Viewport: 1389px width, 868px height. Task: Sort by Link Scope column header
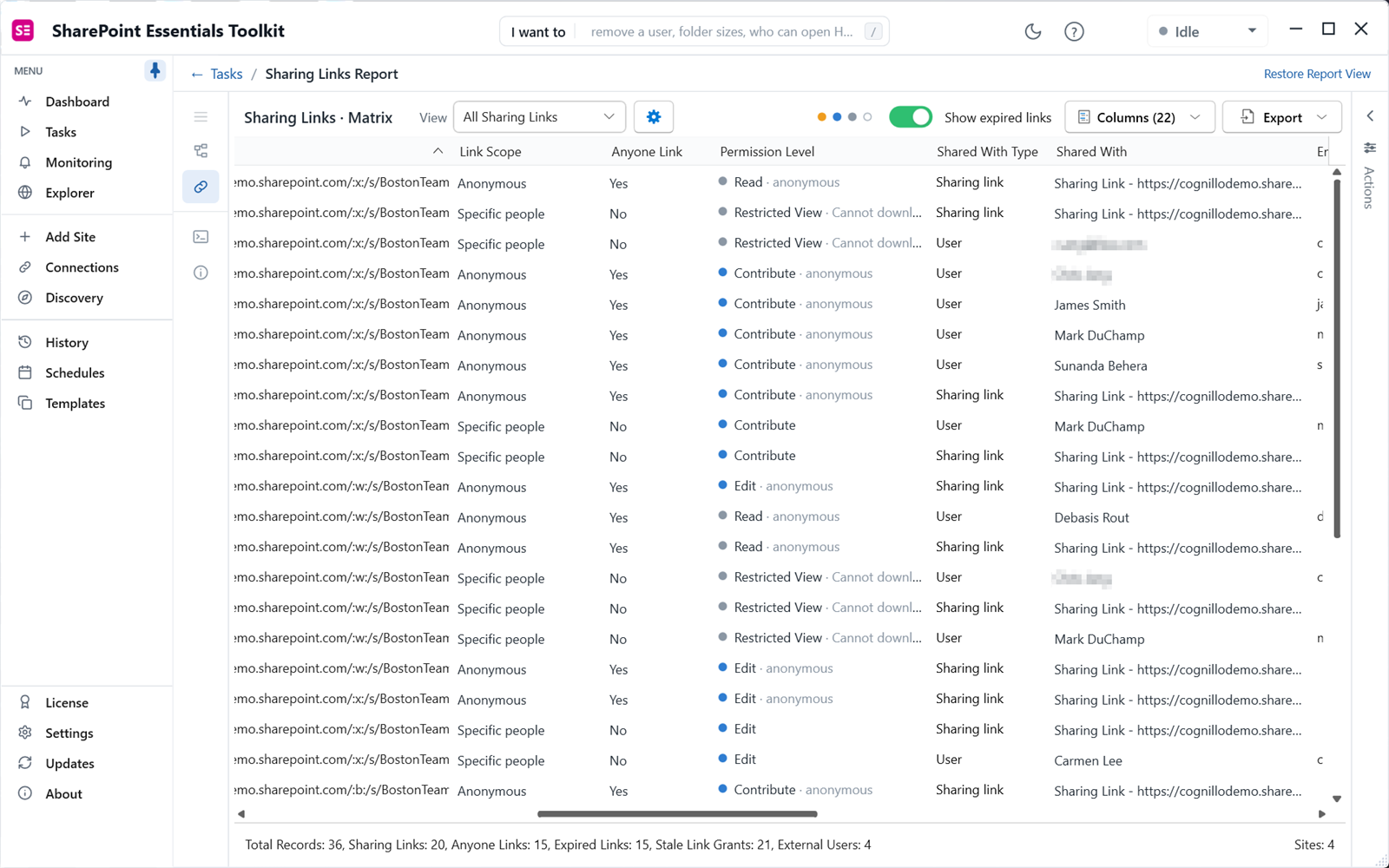[490, 152]
